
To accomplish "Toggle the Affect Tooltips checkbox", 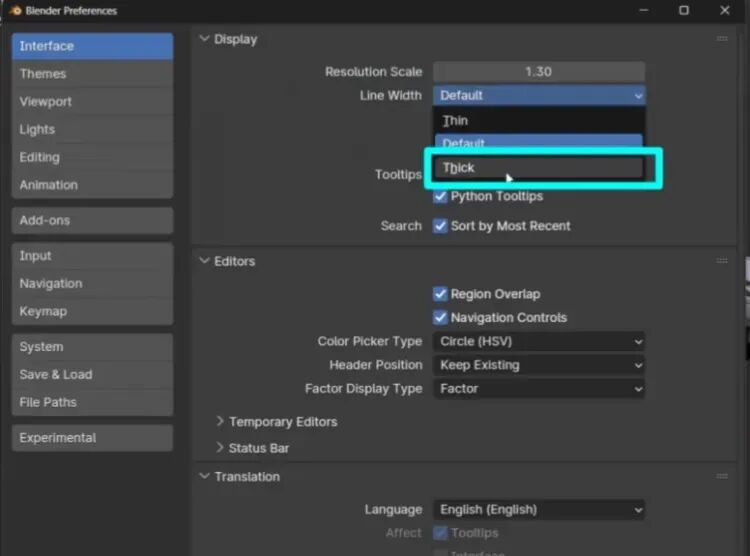I will pos(440,533).
